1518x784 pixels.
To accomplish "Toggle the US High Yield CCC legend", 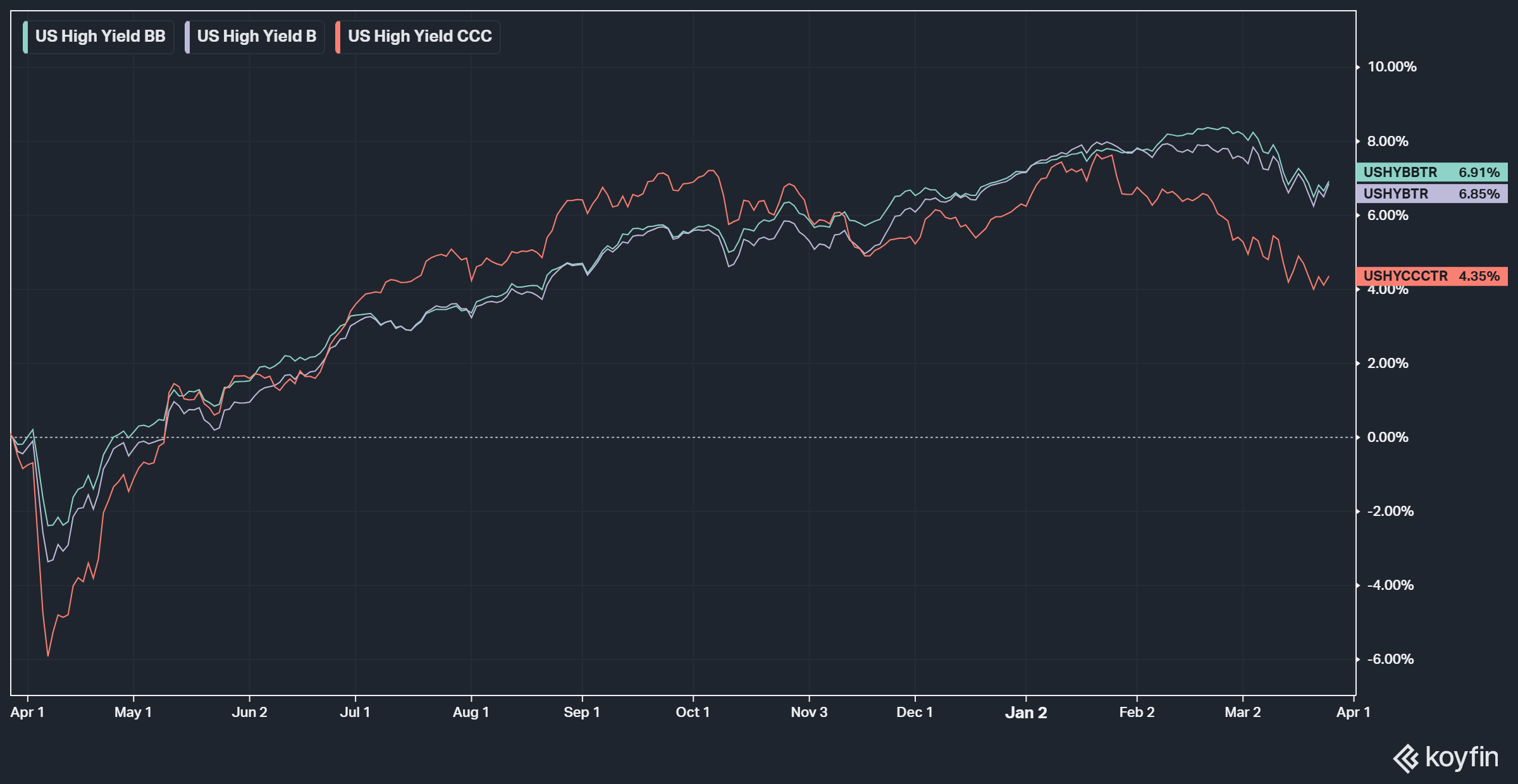I will (419, 37).
